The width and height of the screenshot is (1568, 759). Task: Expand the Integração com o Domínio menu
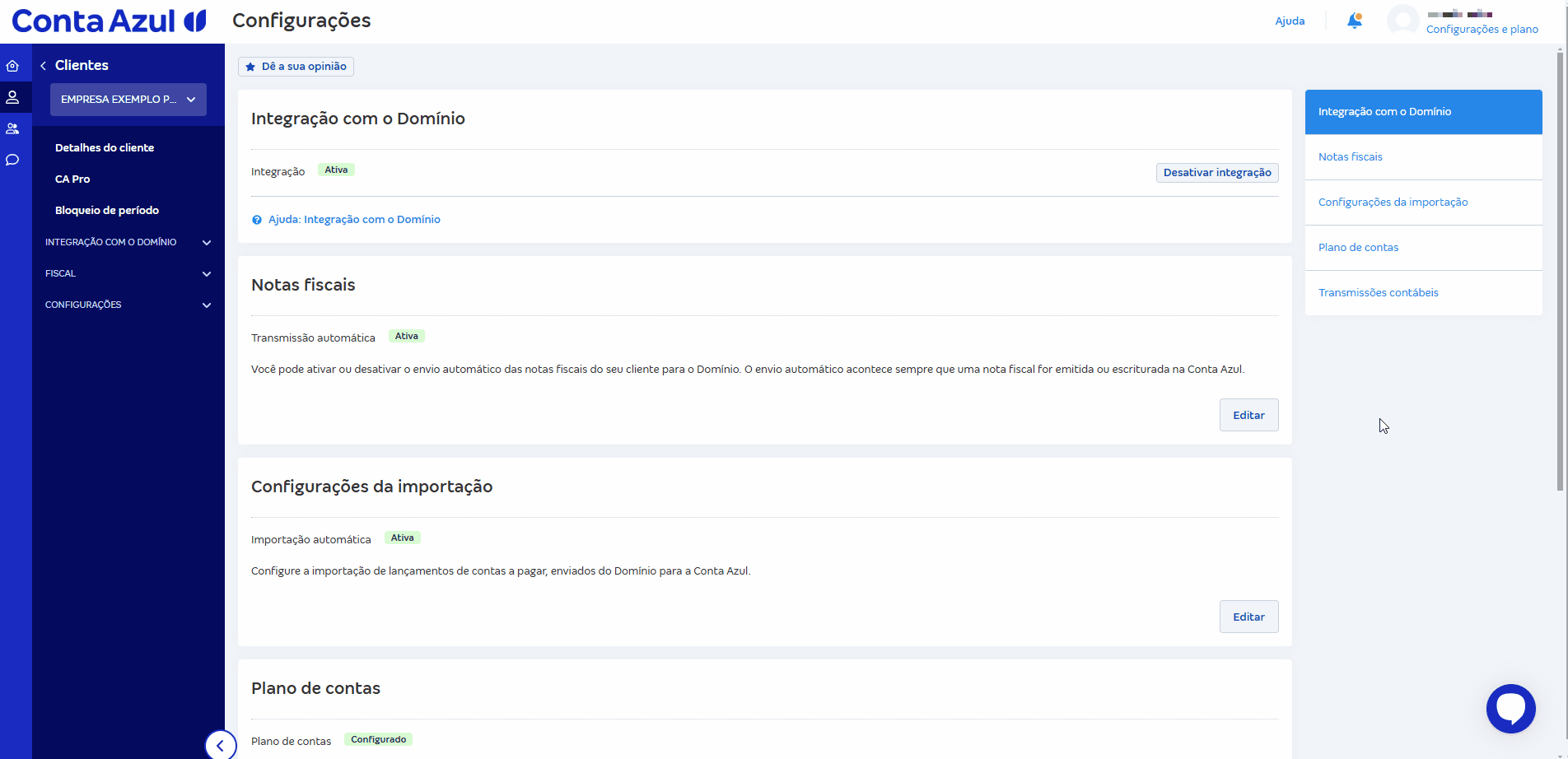(x=128, y=242)
